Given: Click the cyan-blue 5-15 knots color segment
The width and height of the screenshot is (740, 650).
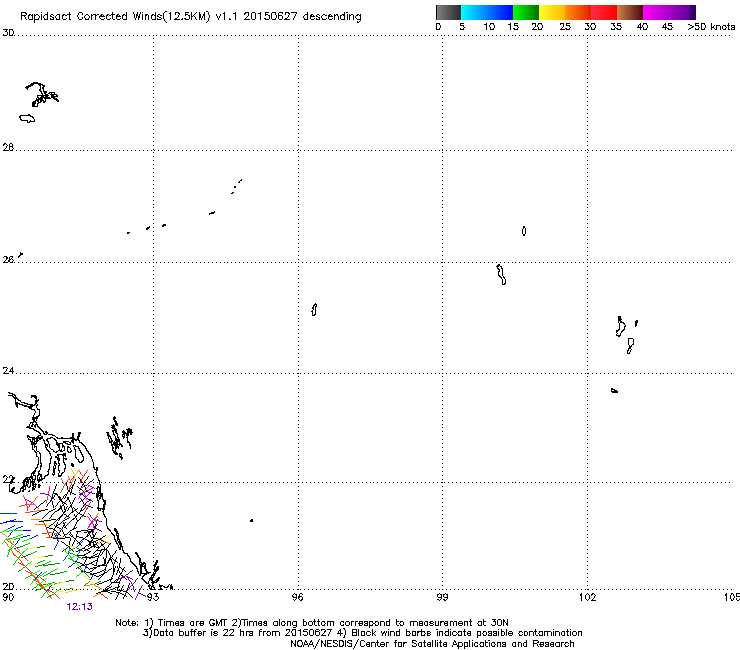Looking at the screenshot, I should (487, 12).
